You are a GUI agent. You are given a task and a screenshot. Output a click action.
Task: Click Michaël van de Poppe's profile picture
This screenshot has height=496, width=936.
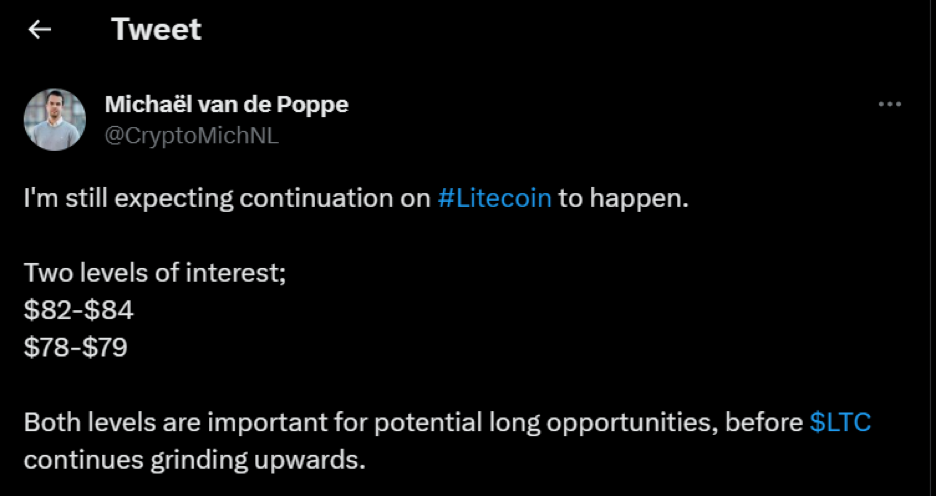click(54, 120)
